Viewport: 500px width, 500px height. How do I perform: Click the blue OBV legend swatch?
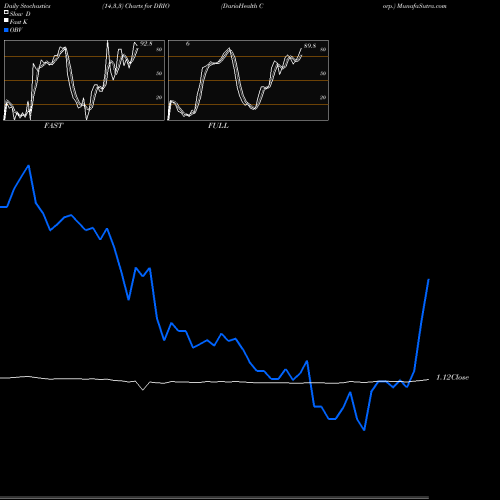6,30
